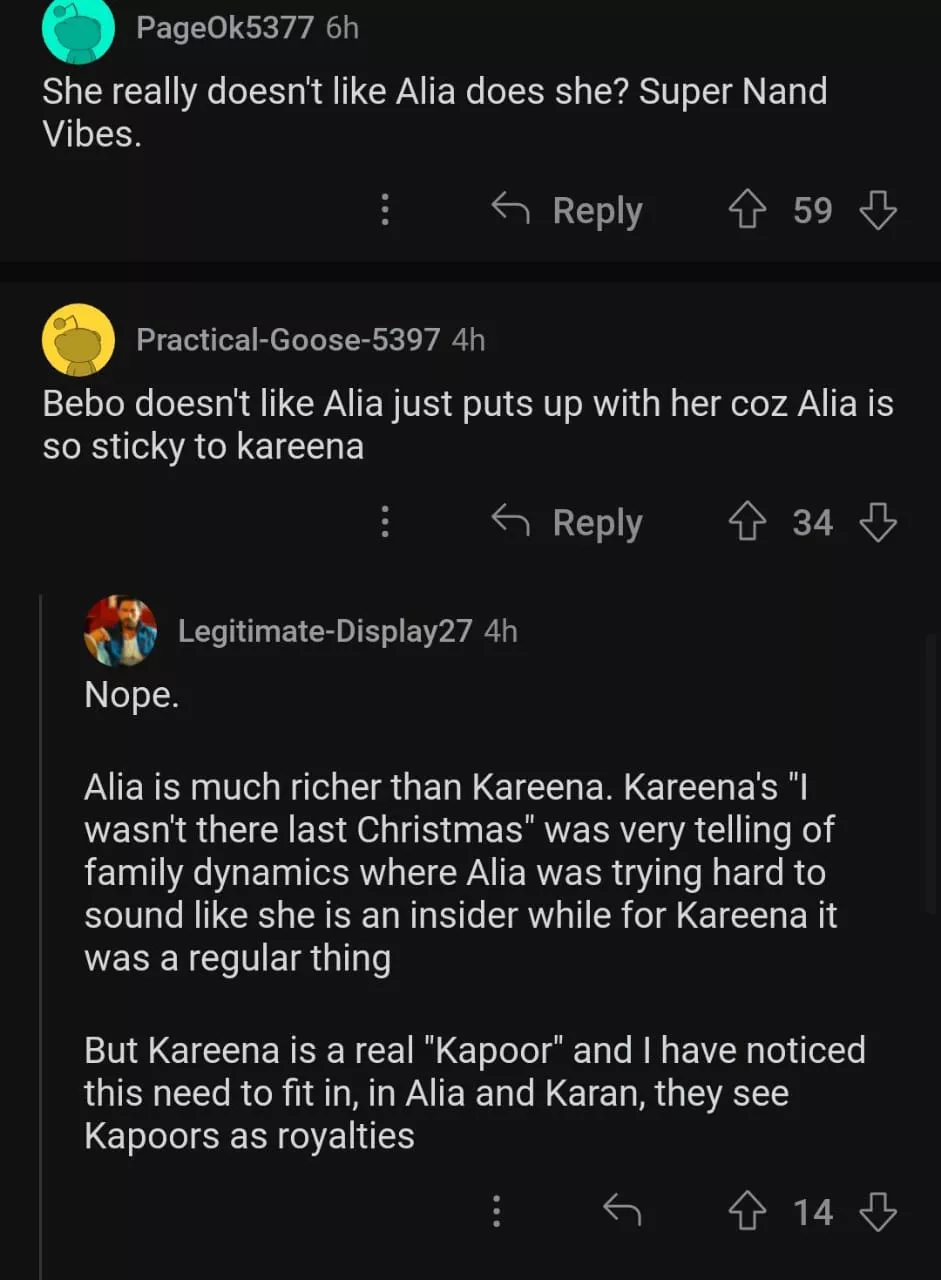941x1280 pixels.
Task: Downvote Practical-Goose-5397's comment
Action: (878, 522)
